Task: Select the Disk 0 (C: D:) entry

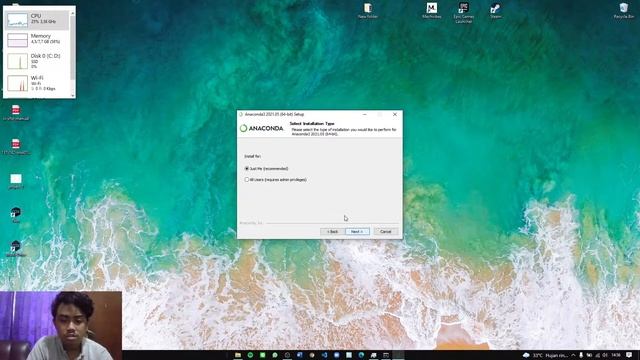Action: (x=37, y=60)
